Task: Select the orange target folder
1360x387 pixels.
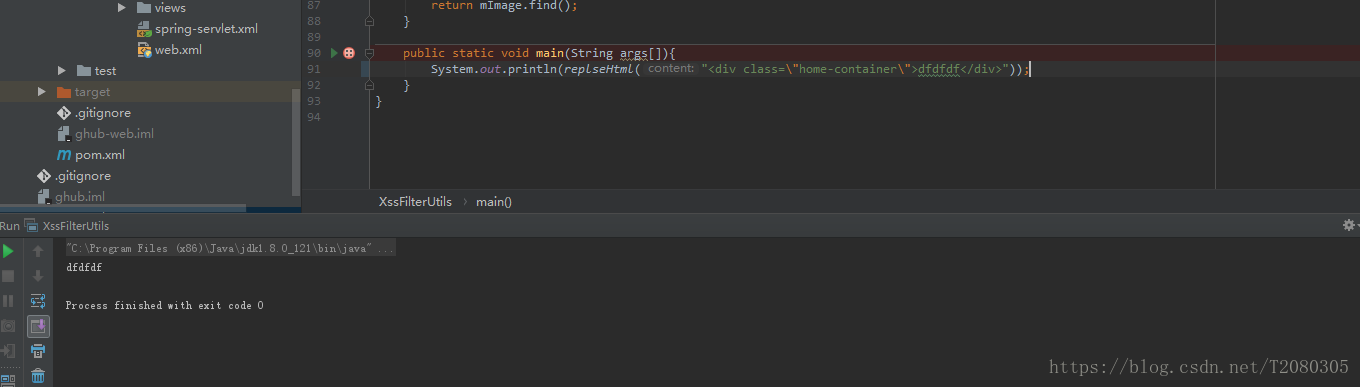Action: [x=92, y=92]
